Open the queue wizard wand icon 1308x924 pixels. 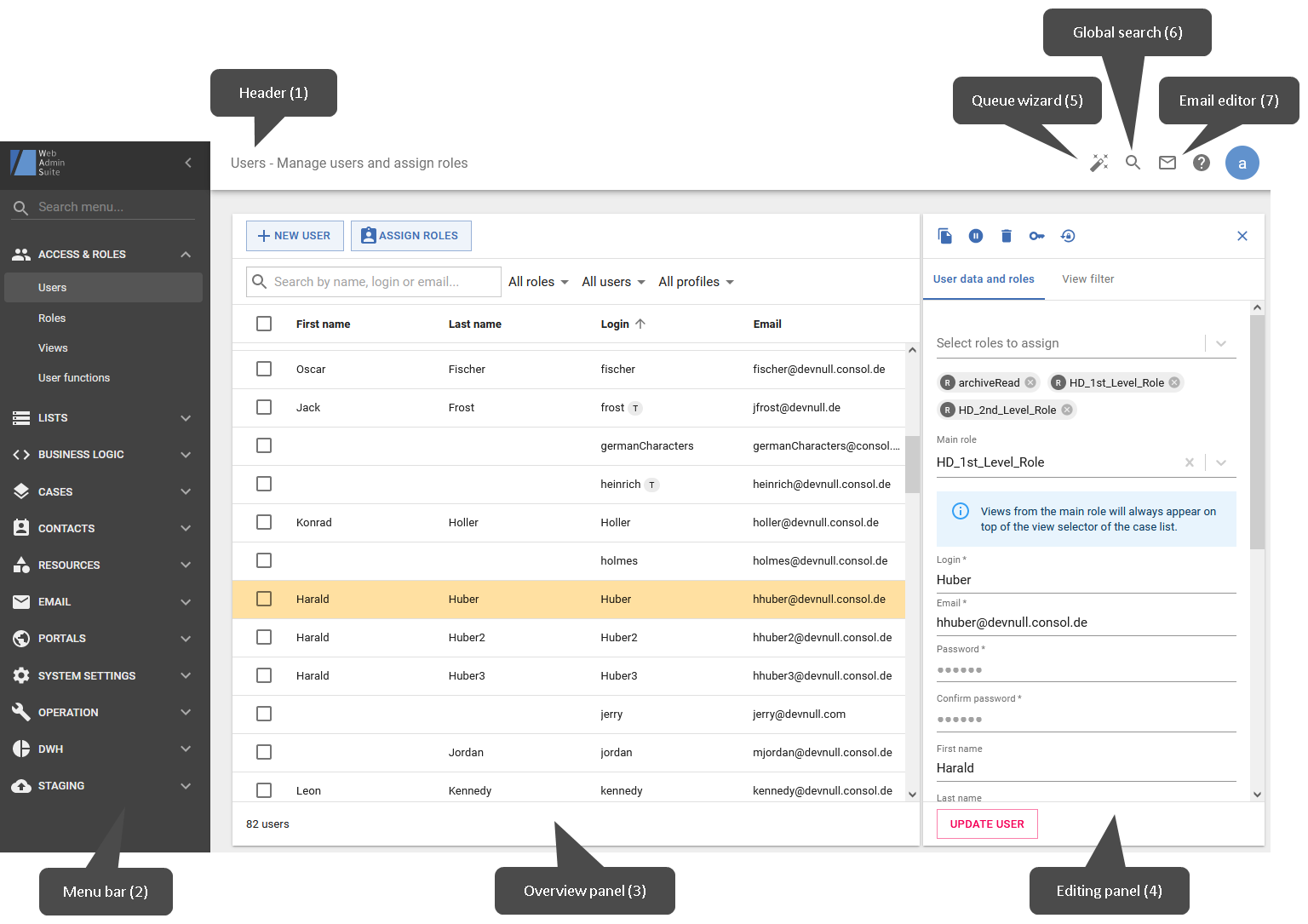click(1099, 163)
